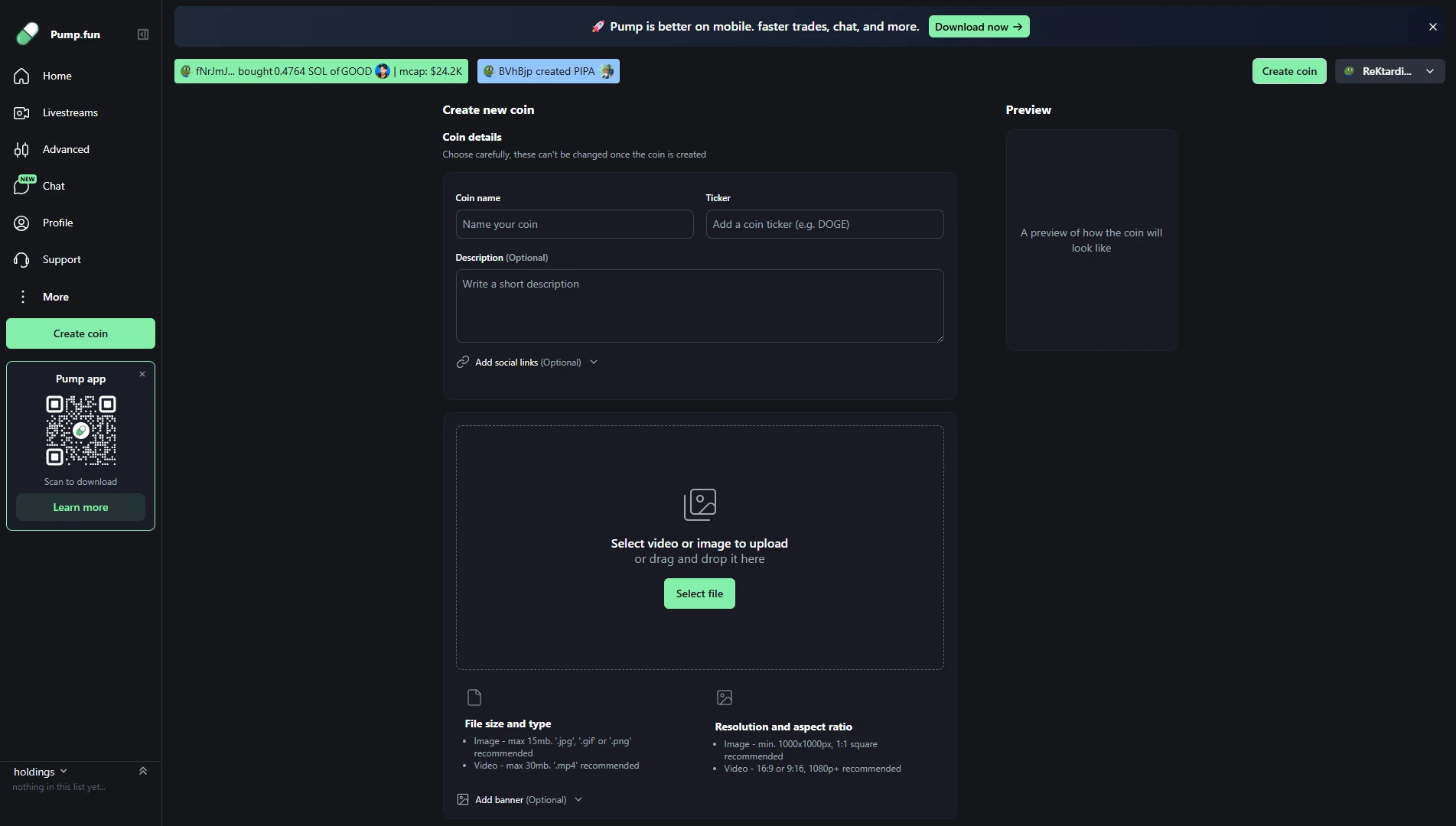Open Home in the sidebar
The height and width of the screenshot is (826, 1456).
pyautogui.click(x=80, y=76)
